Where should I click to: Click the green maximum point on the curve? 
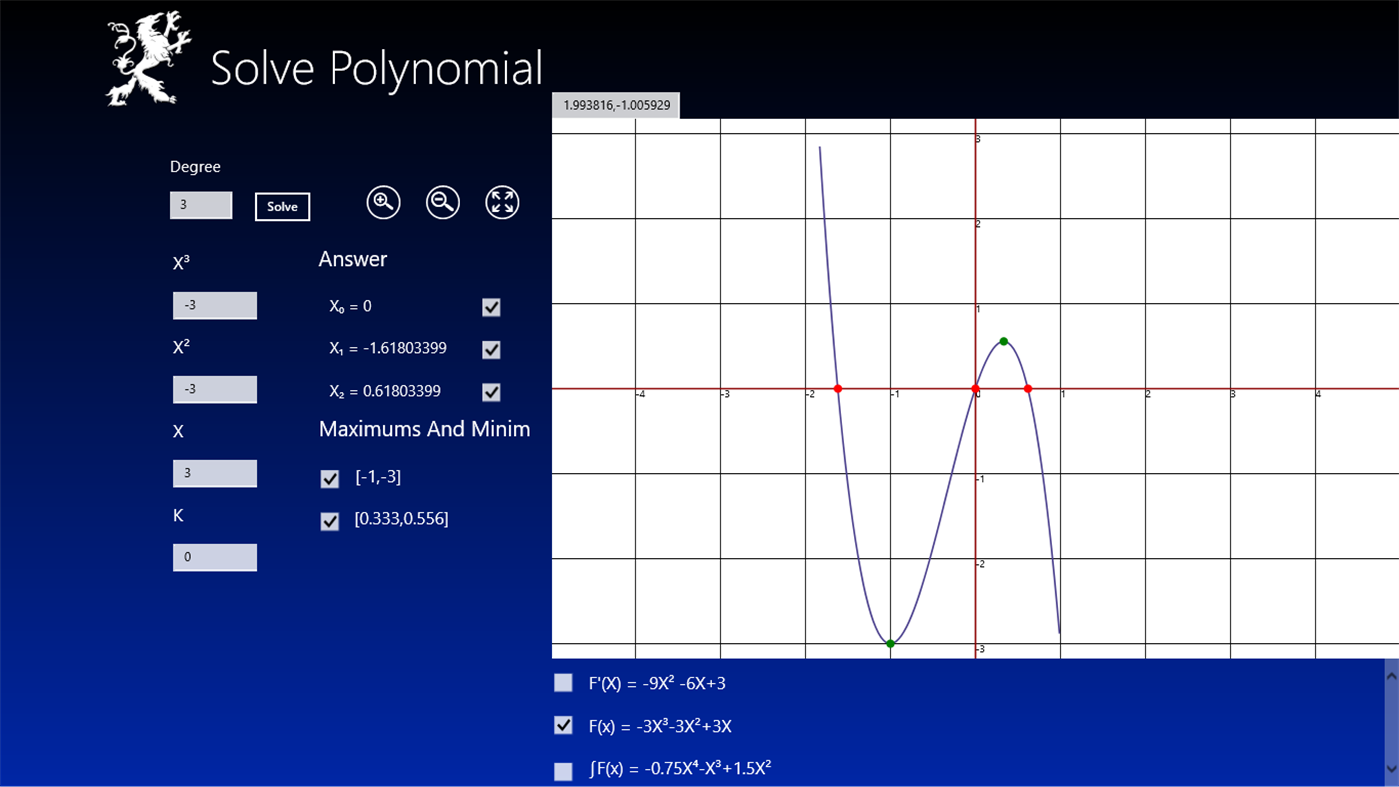pyautogui.click(x=1003, y=341)
